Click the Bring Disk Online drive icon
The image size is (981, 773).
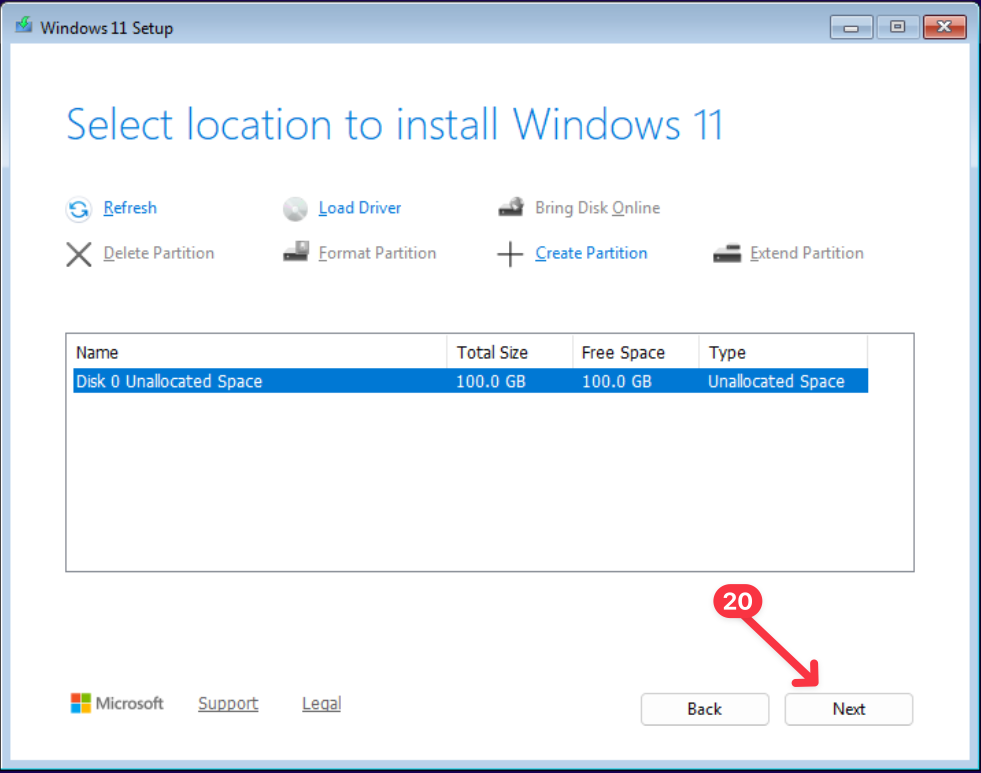[x=511, y=208]
